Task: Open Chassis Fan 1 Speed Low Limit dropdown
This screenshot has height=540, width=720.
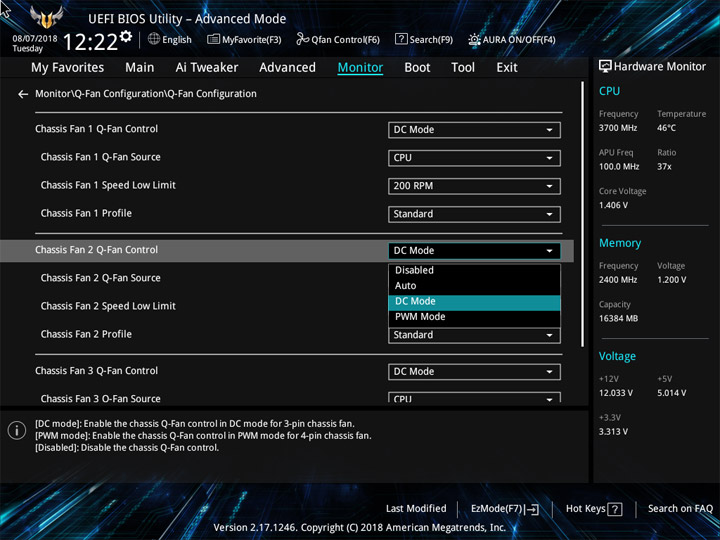Action: (474, 186)
